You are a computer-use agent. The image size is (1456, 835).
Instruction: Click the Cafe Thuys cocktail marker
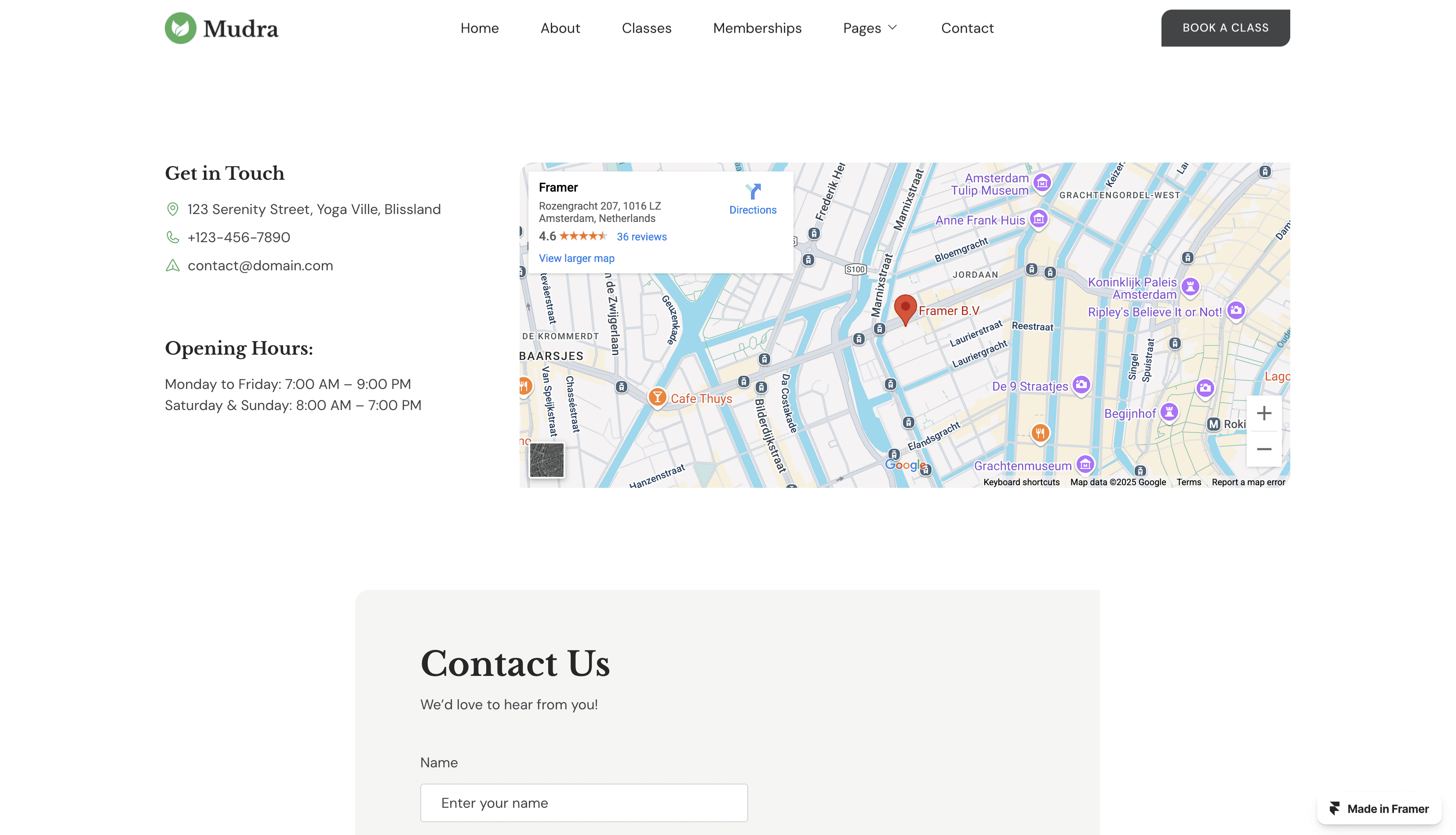[657, 397]
